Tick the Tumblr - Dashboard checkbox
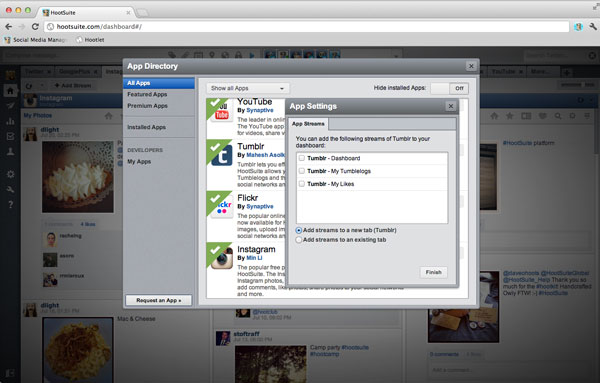Viewport: 600px width, 383px height. point(302,158)
